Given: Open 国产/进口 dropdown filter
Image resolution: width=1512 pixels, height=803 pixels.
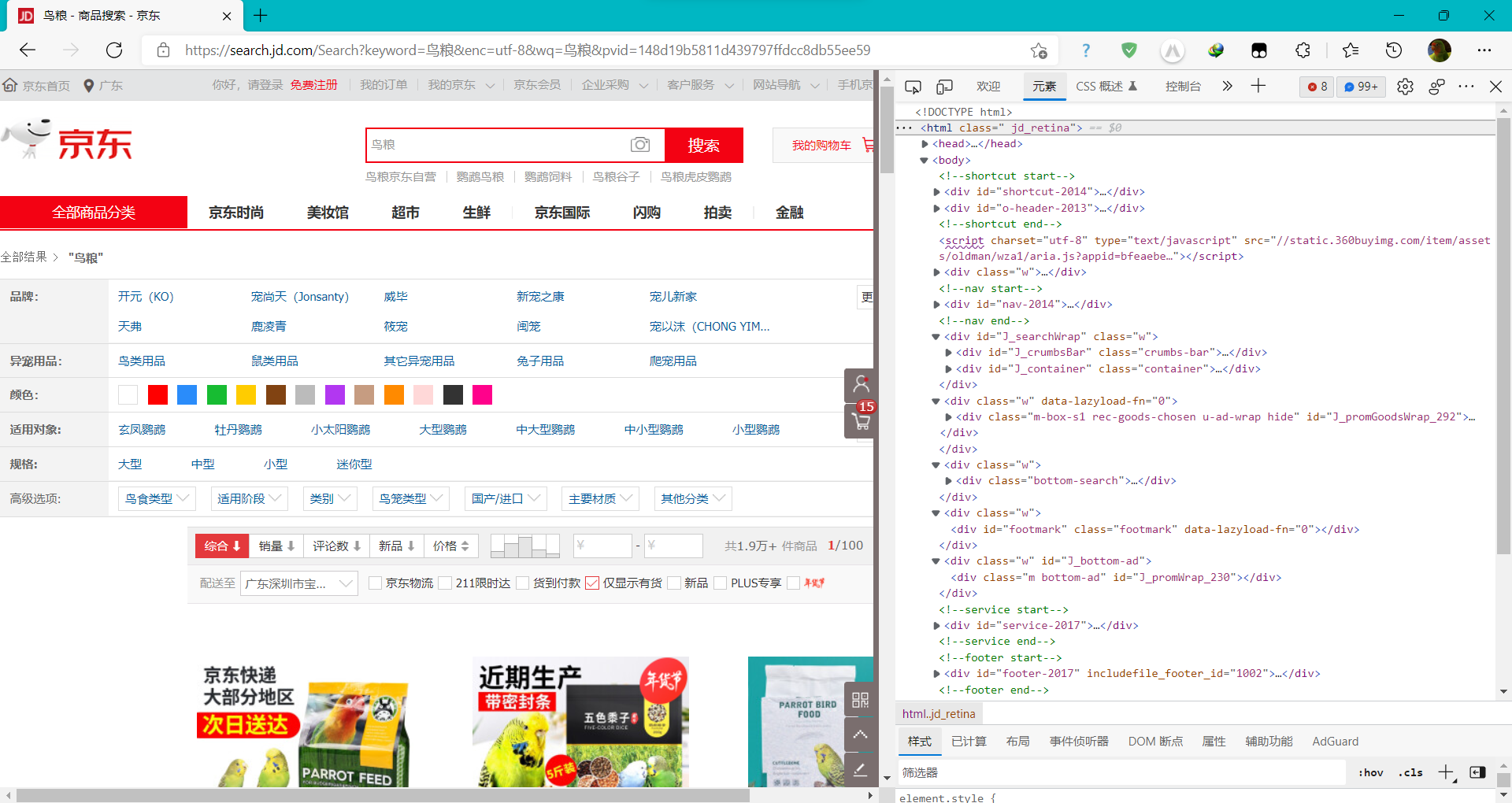Looking at the screenshot, I should click(x=506, y=498).
